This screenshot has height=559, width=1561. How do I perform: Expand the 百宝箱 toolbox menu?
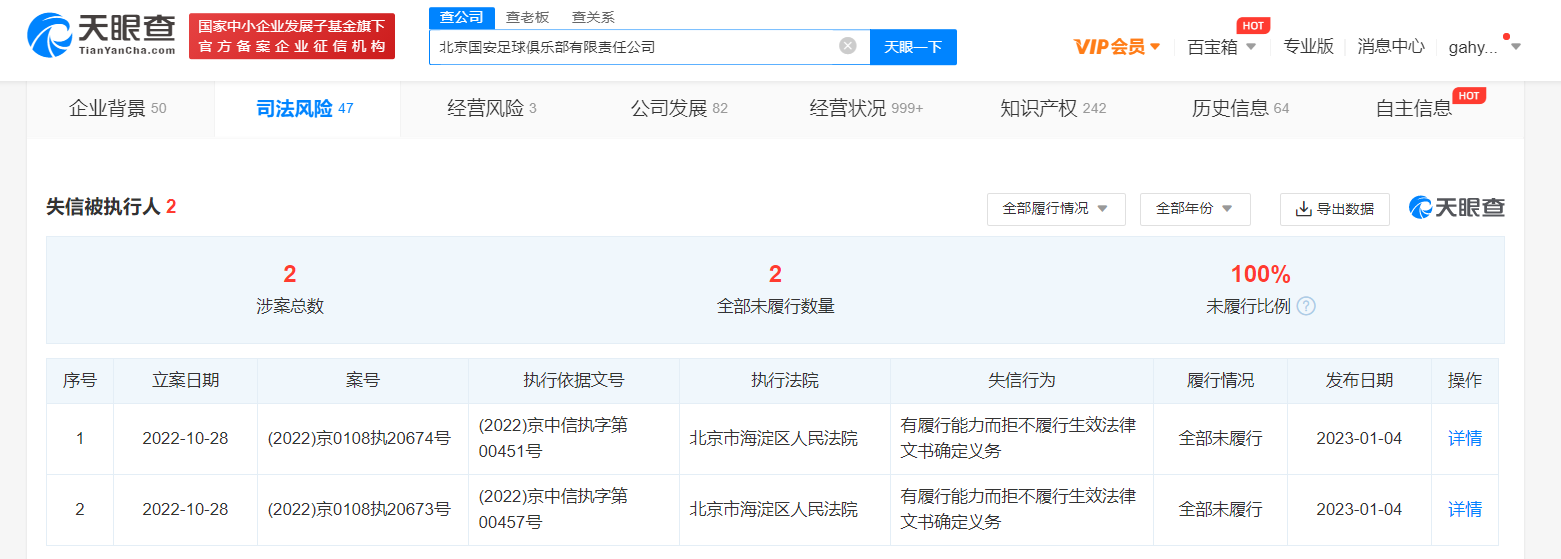coord(1221,46)
